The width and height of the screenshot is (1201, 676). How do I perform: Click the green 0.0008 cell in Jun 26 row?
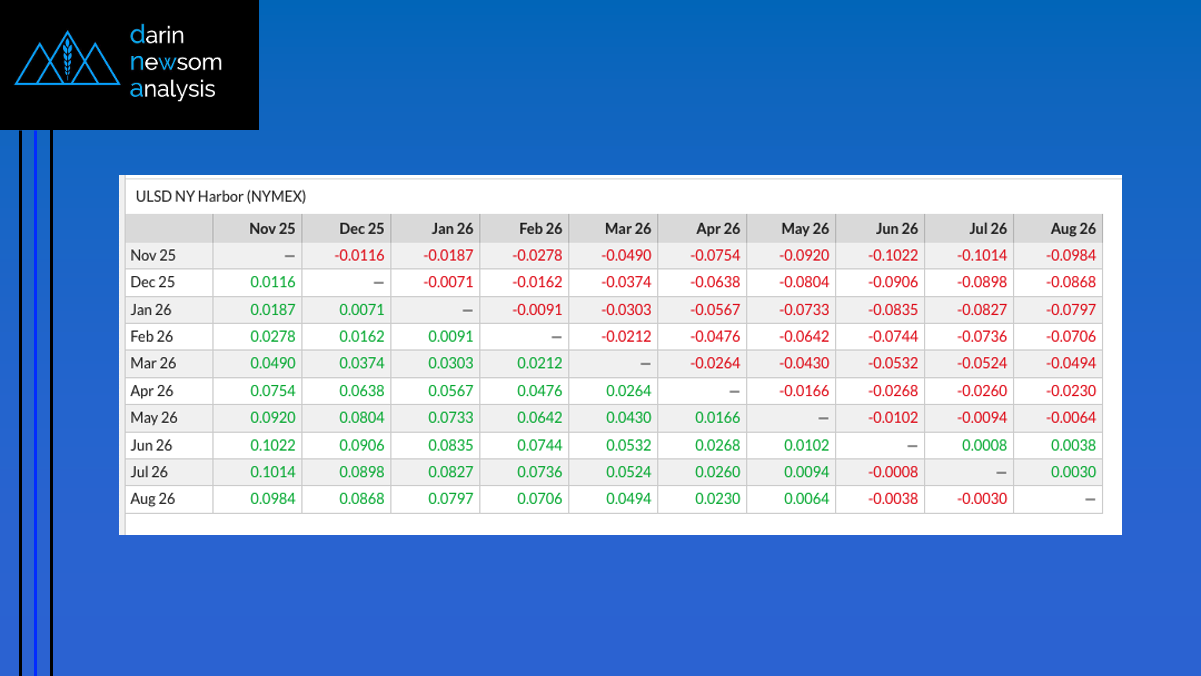coord(984,445)
